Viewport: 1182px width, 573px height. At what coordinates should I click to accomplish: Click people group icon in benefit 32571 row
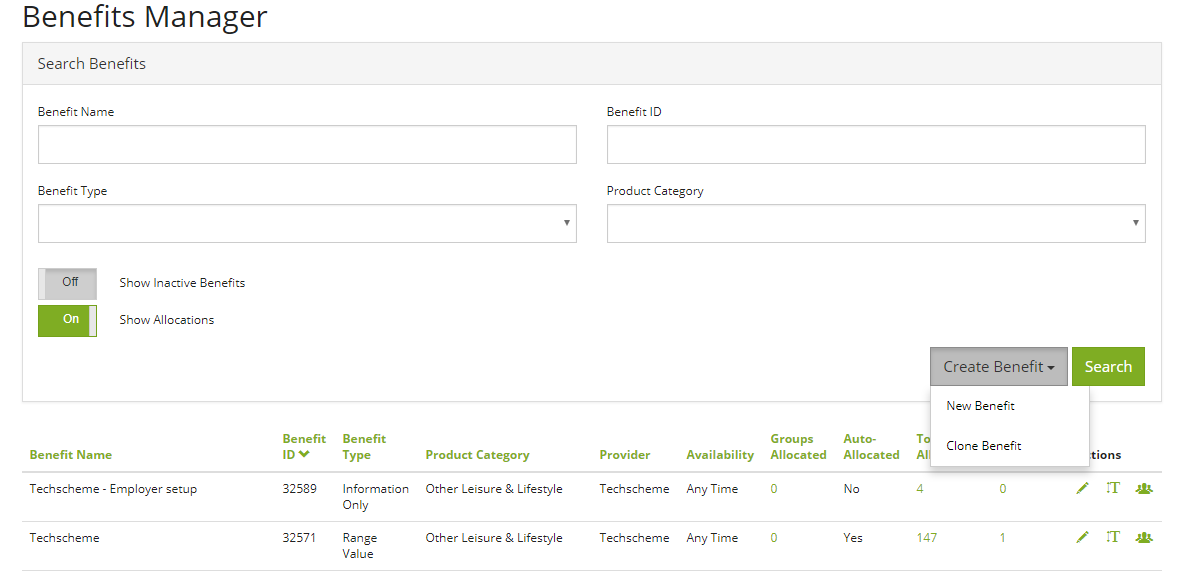pyautogui.click(x=1144, y=538)
